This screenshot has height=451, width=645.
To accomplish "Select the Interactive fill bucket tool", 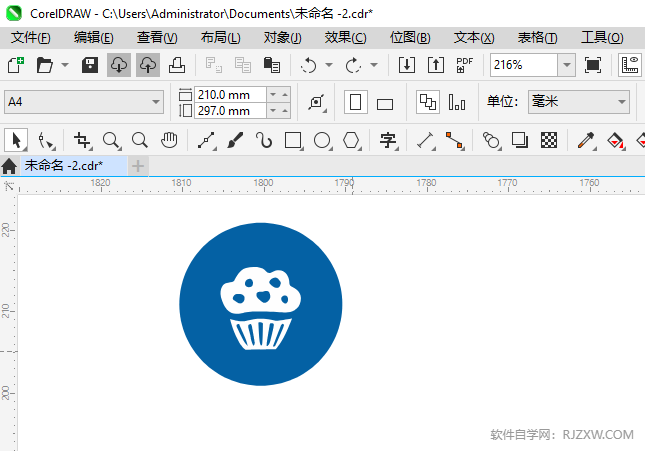I will (615, 141).
